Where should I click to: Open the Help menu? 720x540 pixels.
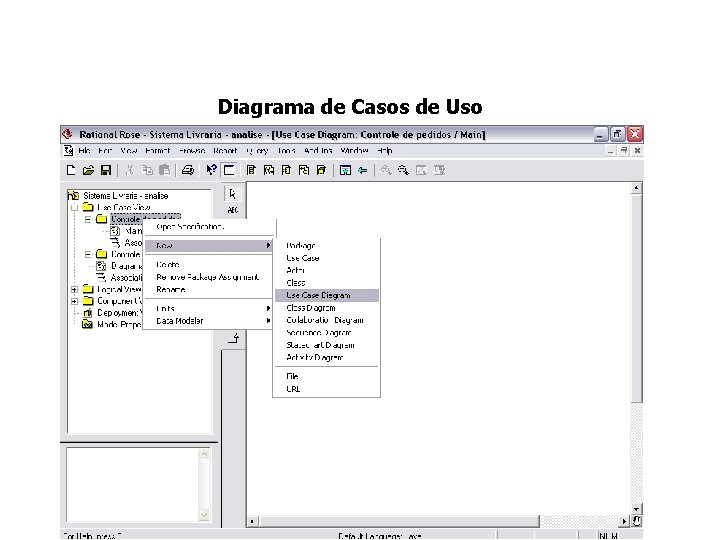[385, 151]
